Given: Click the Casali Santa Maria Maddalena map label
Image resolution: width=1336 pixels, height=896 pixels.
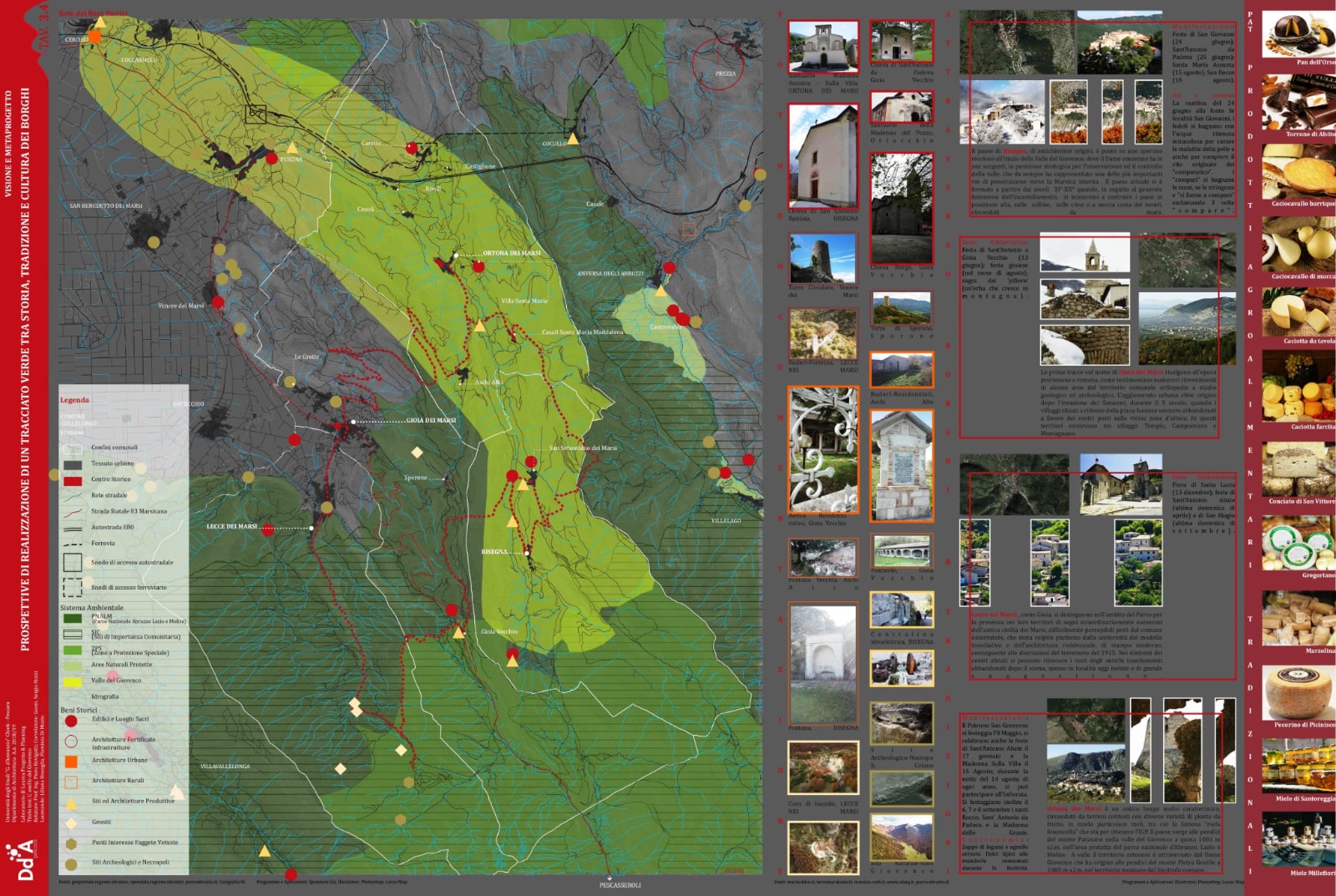Looking at the screenshot, I should [x=582, y=332].
